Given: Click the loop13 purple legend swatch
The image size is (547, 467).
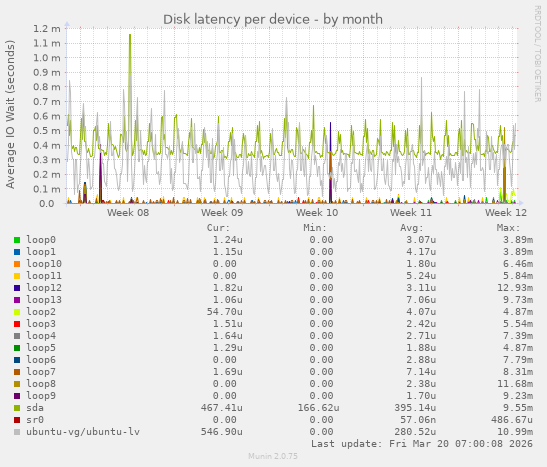Looking at the screenshot, I should (x=17, y=300).
